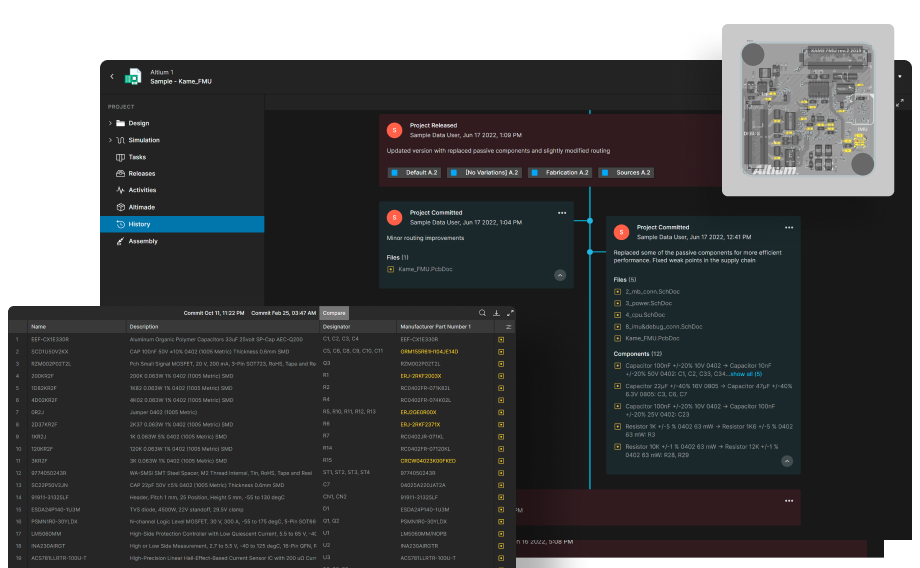Screen dimensions: 920x568
Task: Open Design in the project sidebar
Action: pos(139,123)
